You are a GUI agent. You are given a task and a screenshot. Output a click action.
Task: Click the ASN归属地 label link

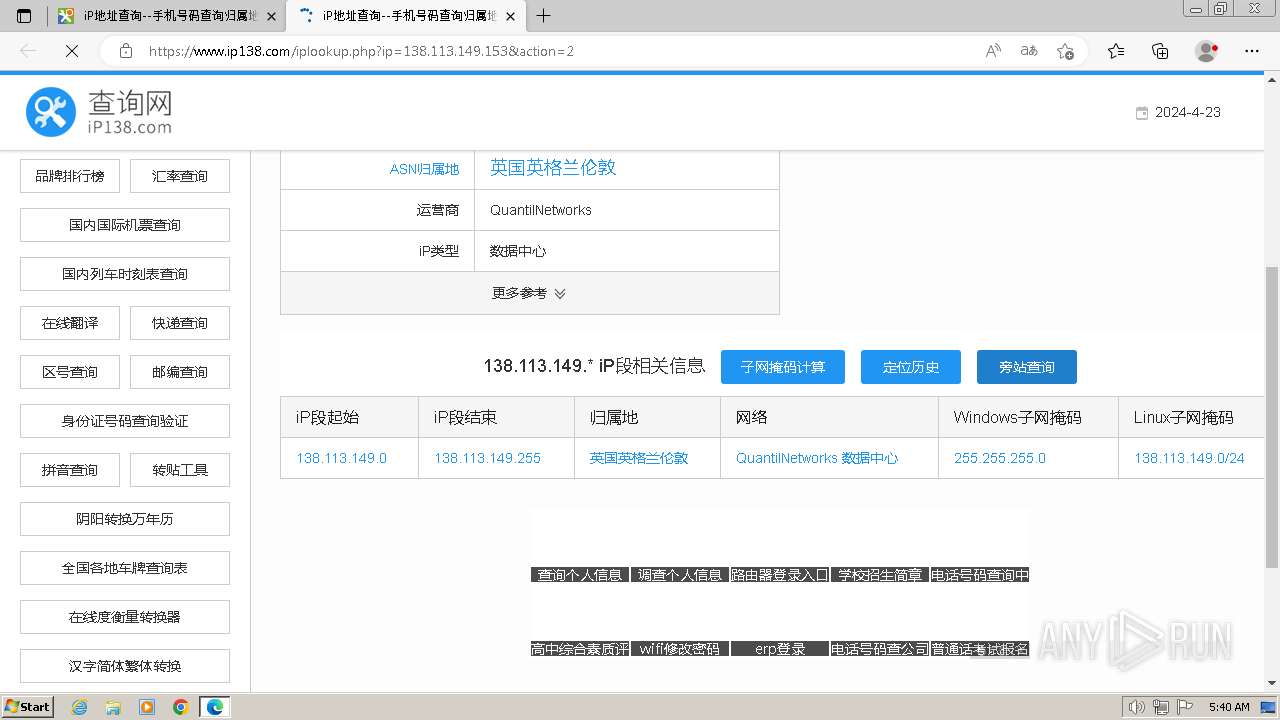tap(424, 169)
